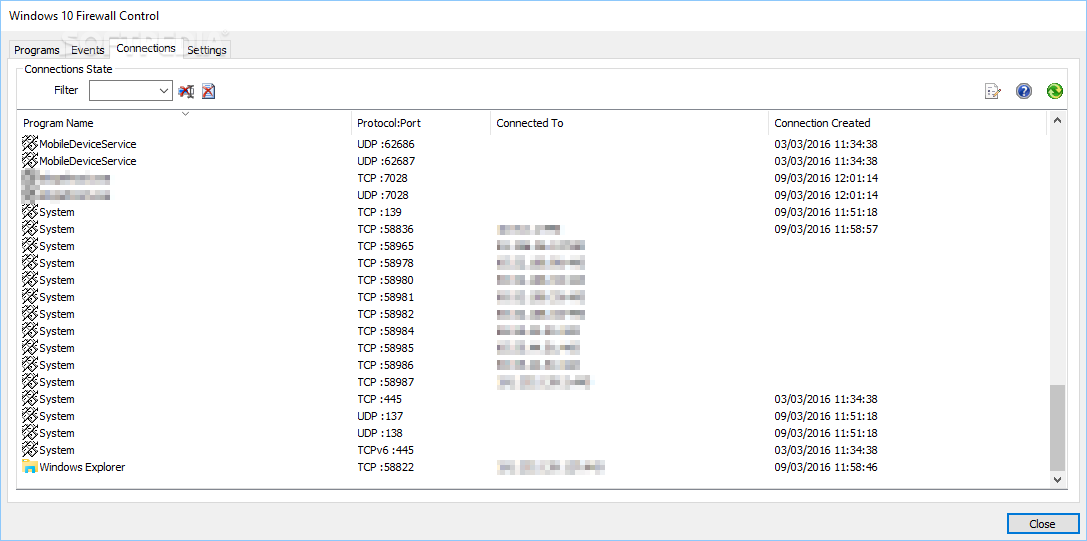Click the 09/03/2016 11:58:46 timestamp

(x=826, y=467)
